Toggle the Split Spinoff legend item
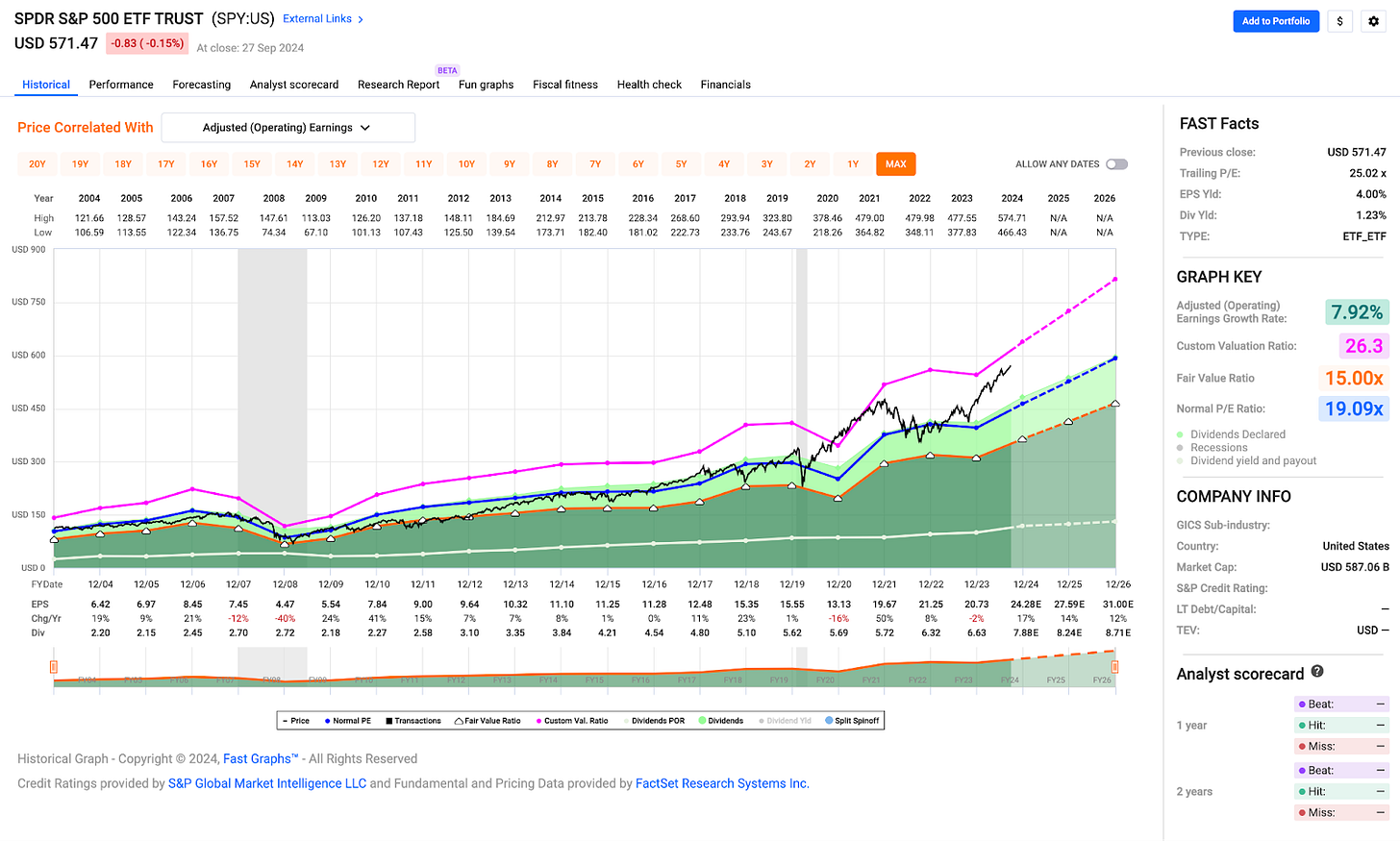Viewport: 1400px width, 841px height. 852,721
